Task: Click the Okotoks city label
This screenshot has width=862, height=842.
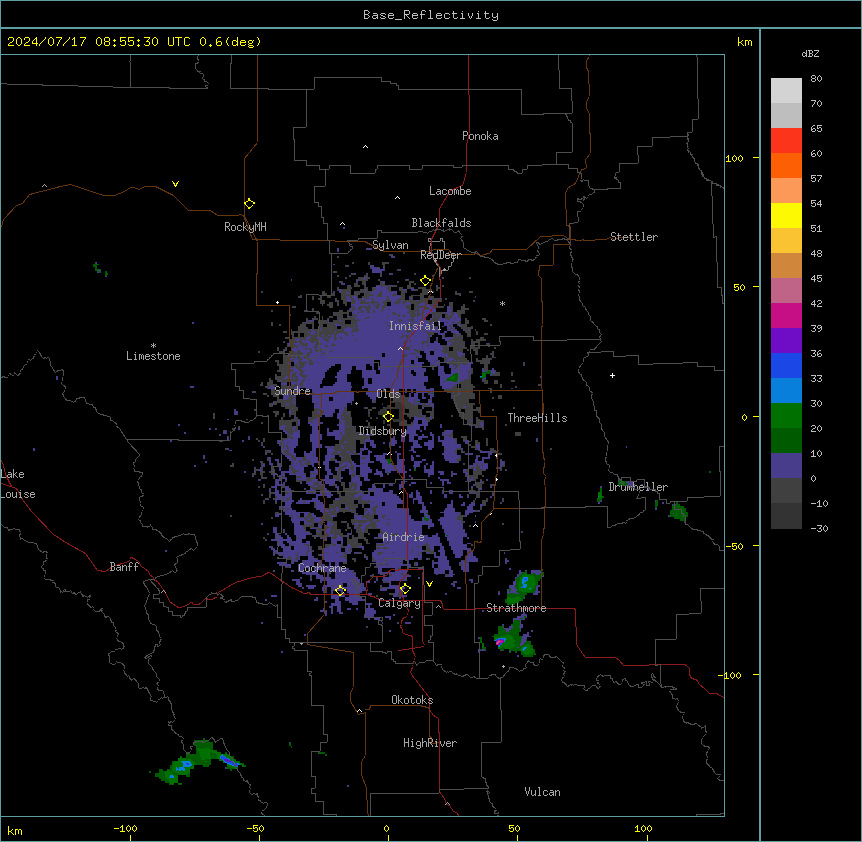Action: [x=412, y=700]
